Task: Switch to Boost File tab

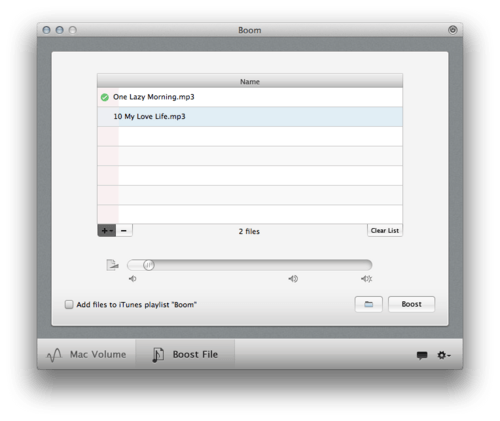Action: (x=185, y=354)
